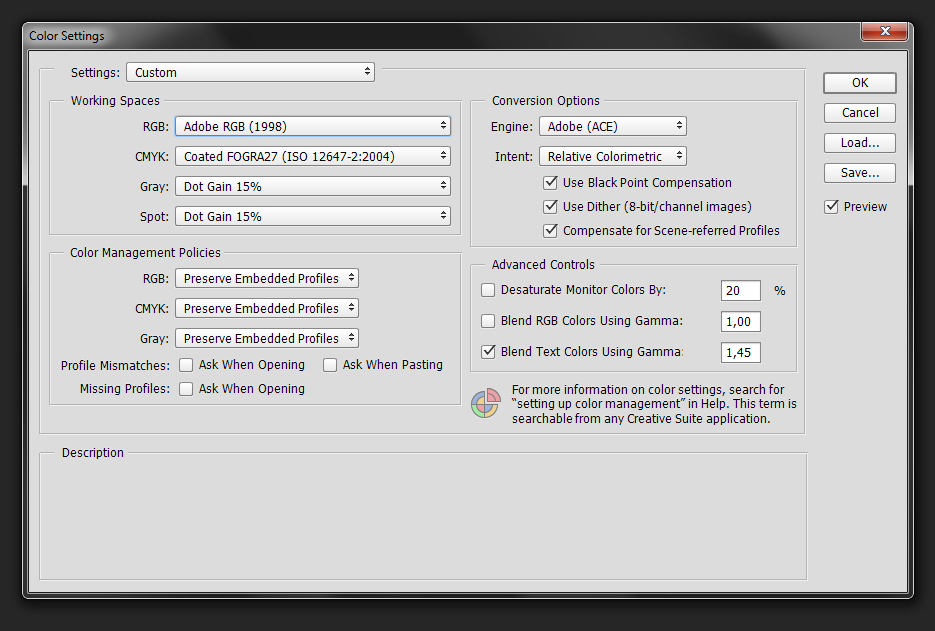This screenshot has height=631, width=935.
Task: Turn off Blend Text Colors Using Gamma
Action: pos(488,352)
